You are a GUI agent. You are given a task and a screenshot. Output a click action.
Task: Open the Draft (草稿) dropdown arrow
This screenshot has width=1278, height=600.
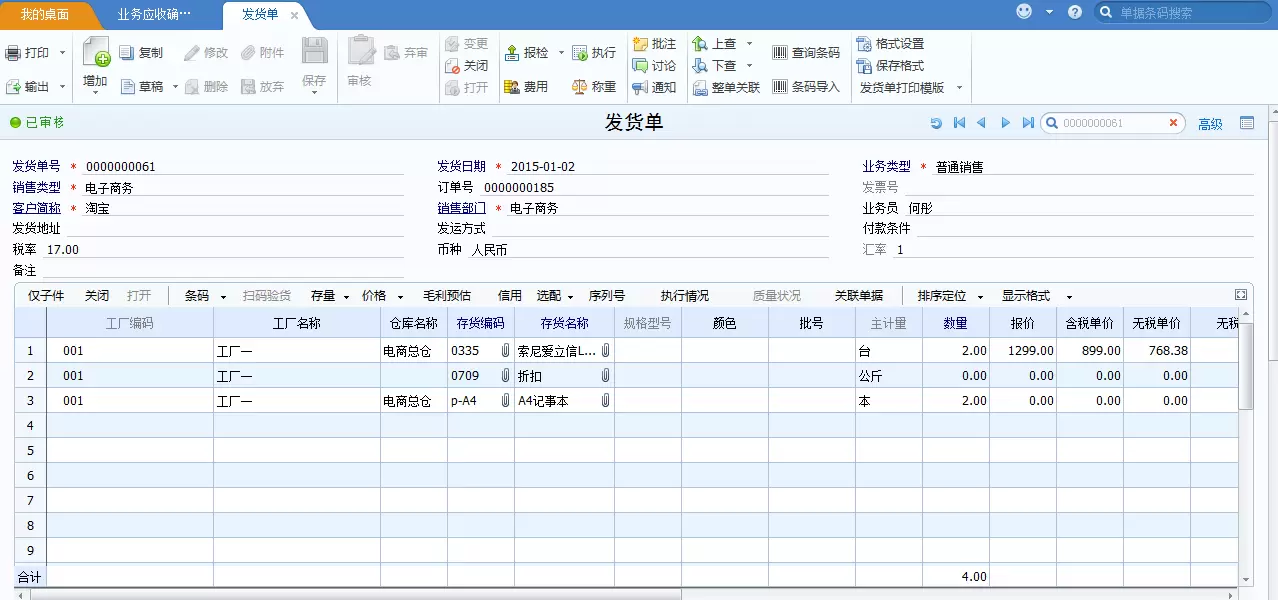coord(175,87)
